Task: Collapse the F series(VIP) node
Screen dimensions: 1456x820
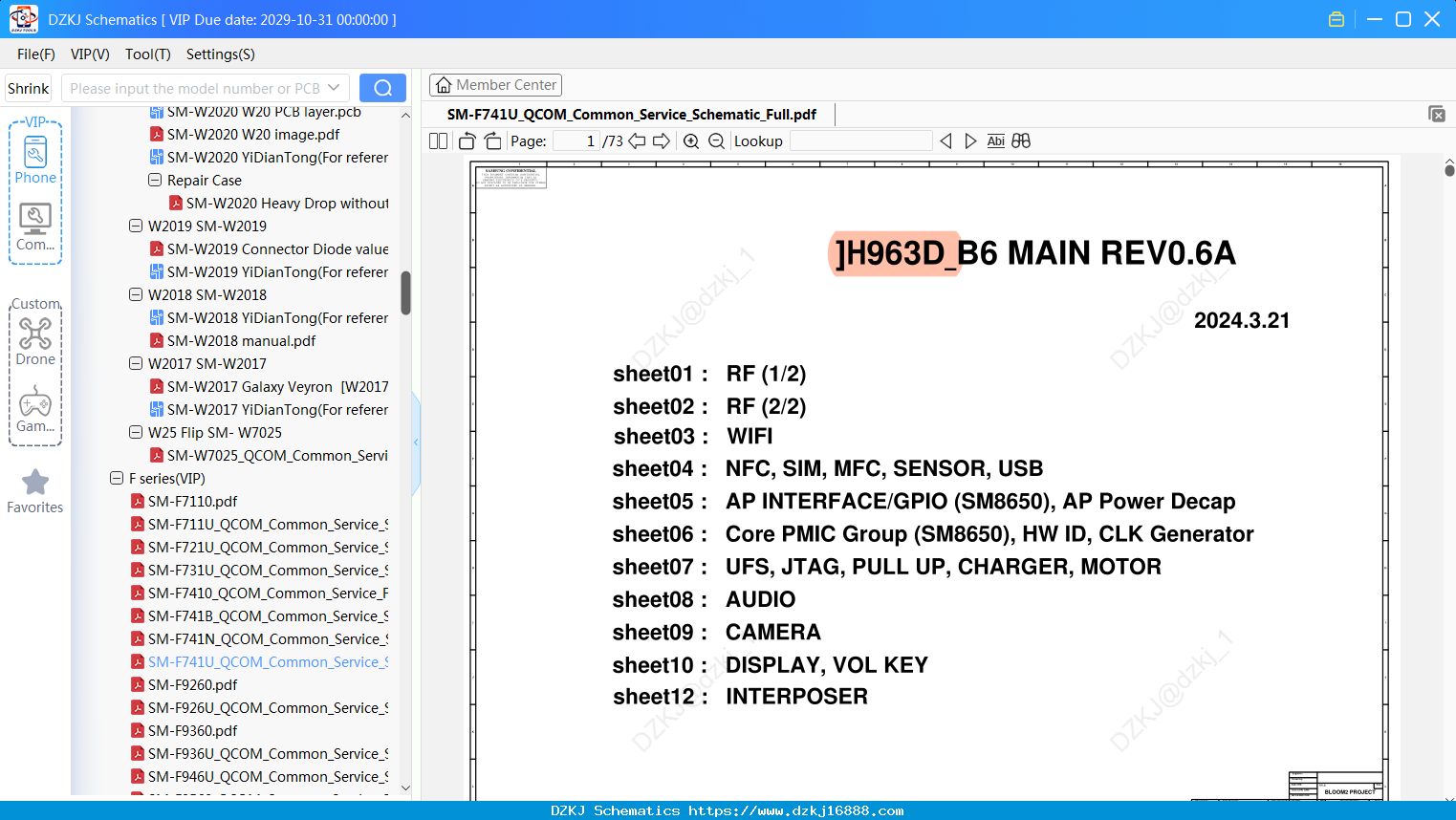Action: click(x=117, y=478)
